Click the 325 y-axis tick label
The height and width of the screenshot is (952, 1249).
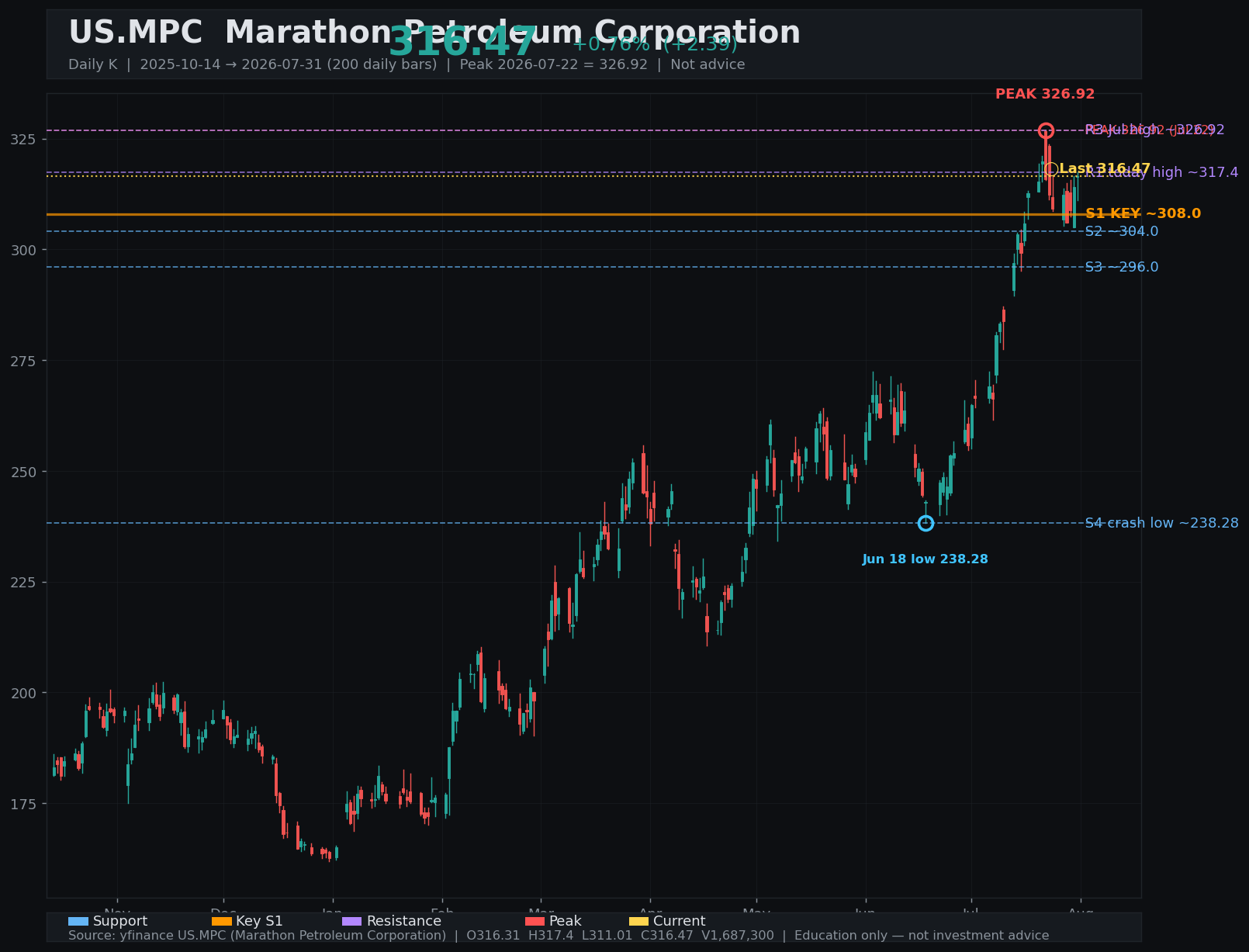pos(25,139)
